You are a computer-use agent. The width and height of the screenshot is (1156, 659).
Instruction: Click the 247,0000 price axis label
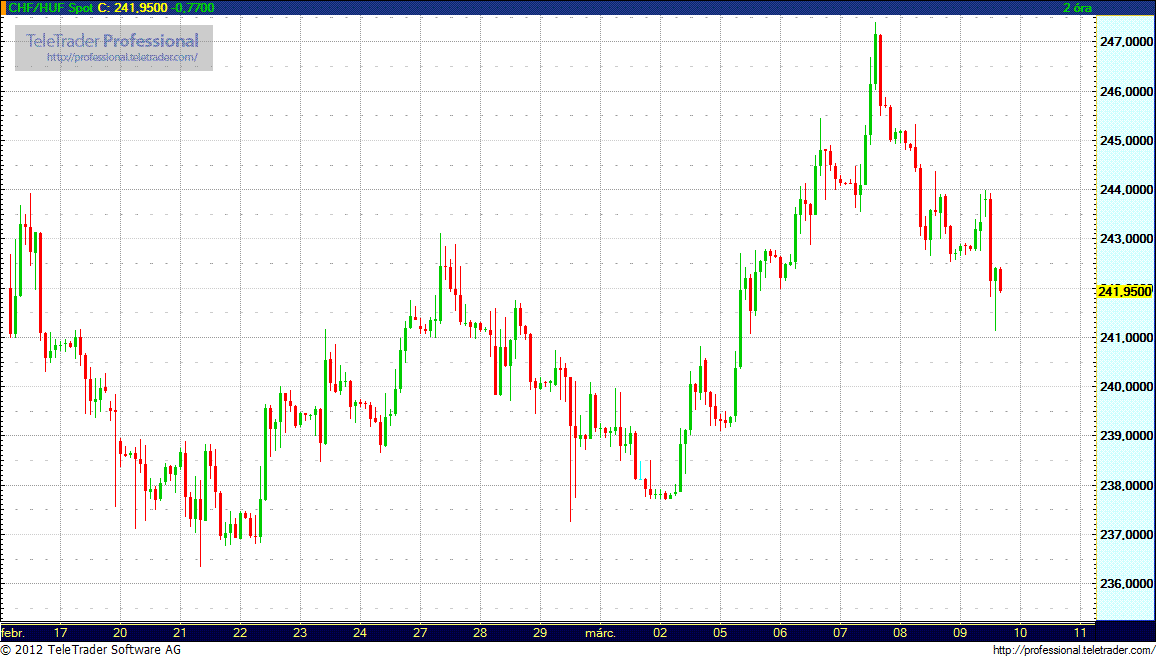coord(1125,42)
